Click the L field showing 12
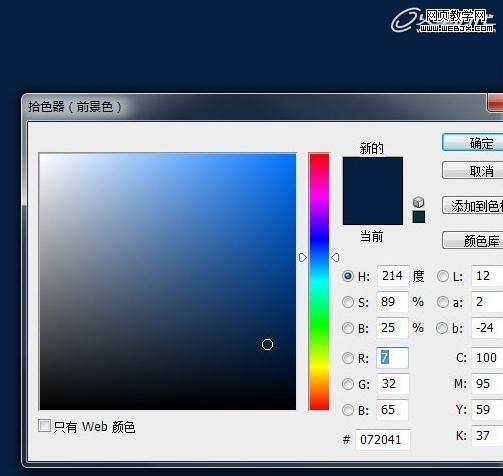Image resolution: width=503 pixels, height=476 pixels. (487, 276)
